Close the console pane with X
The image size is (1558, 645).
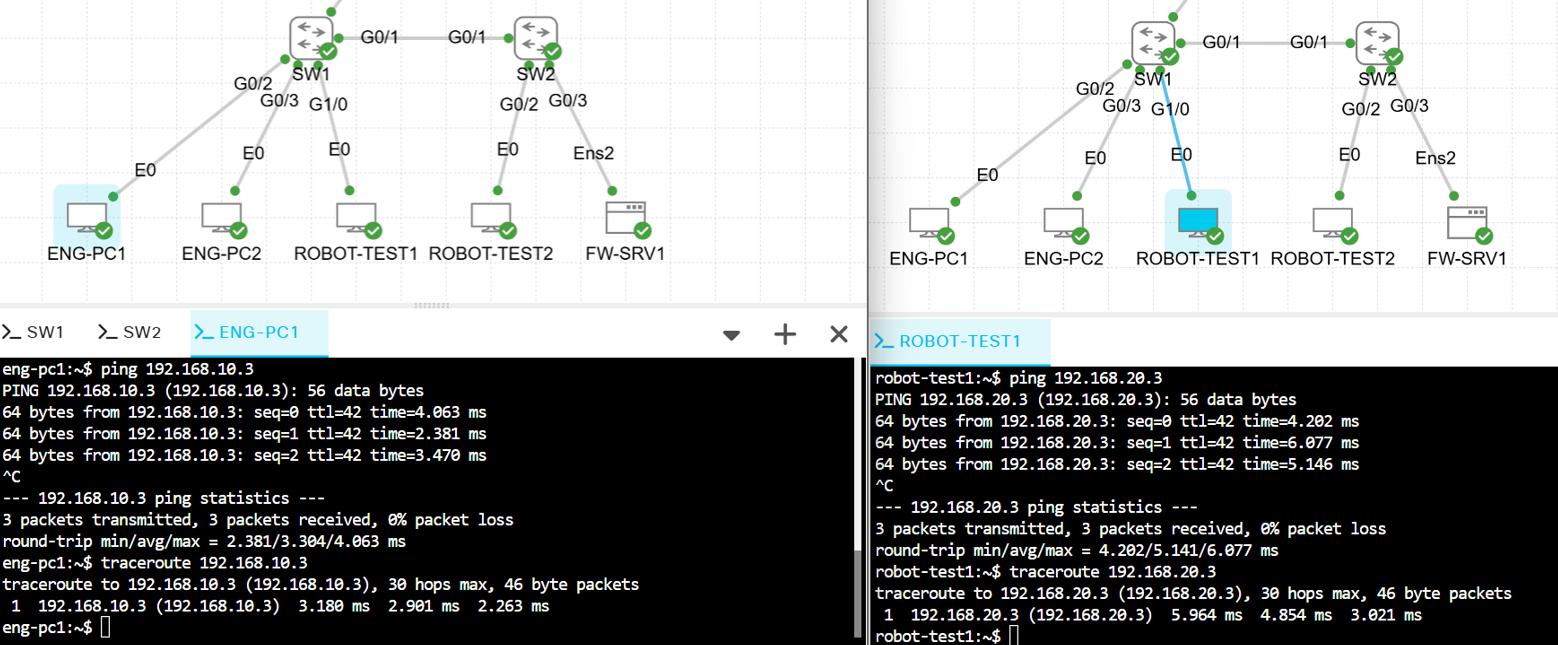coord(839,334)
